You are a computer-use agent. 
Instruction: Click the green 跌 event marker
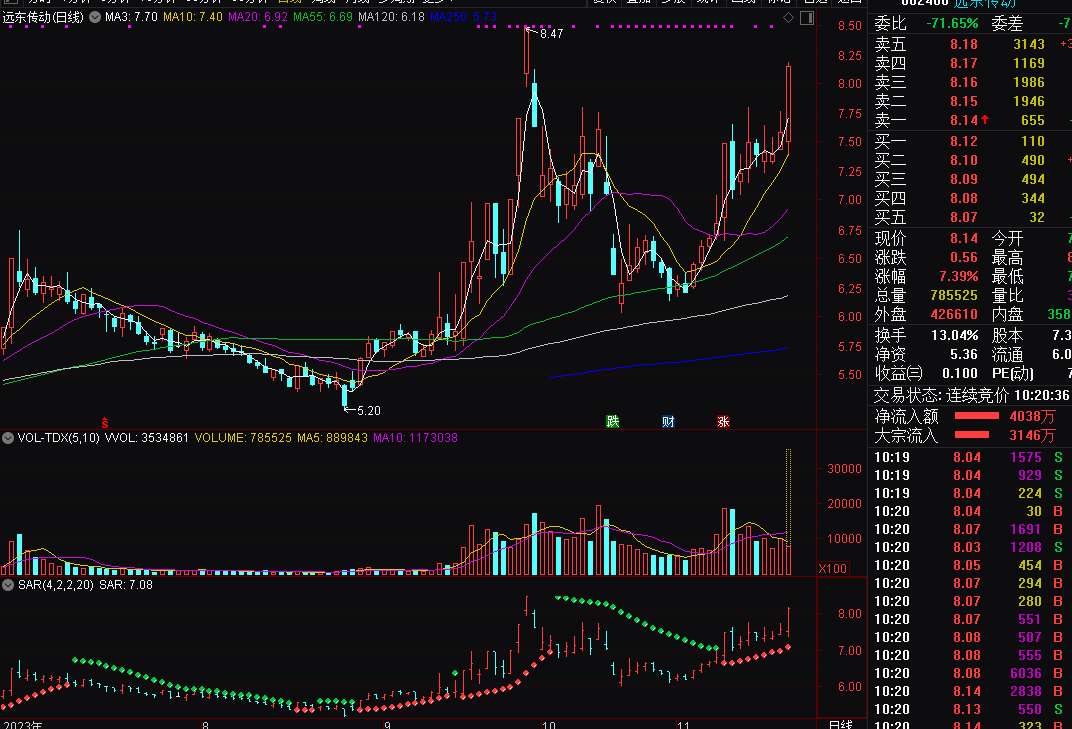pos(612,421)
